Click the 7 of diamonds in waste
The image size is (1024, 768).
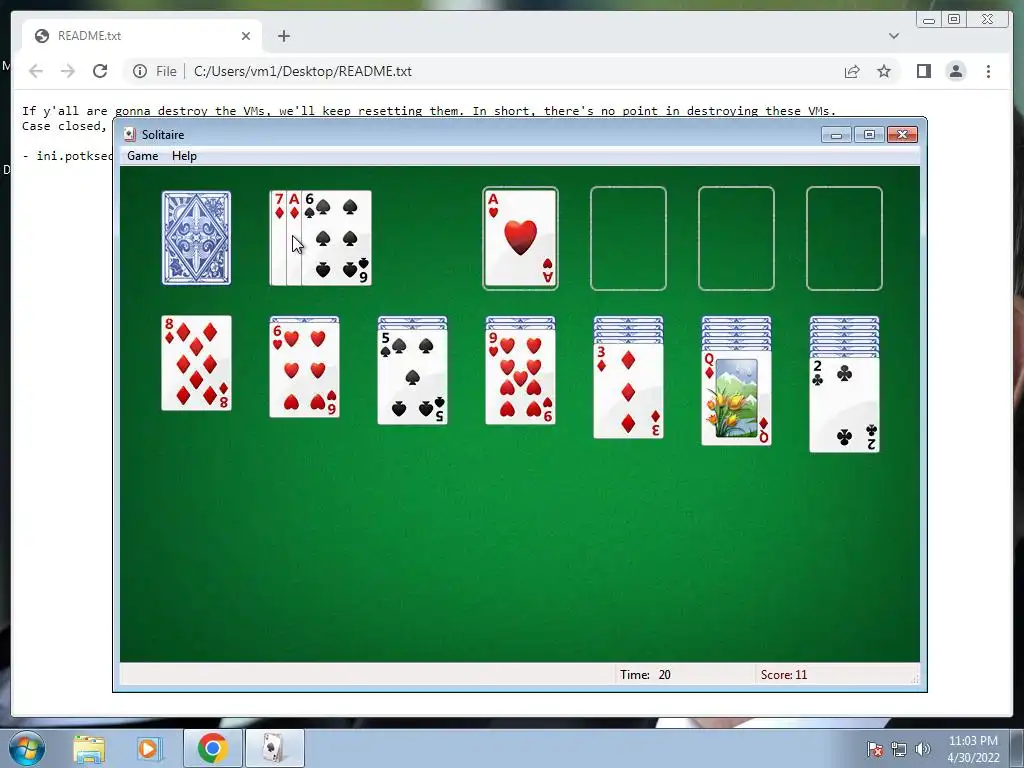[x=278, y=238]
